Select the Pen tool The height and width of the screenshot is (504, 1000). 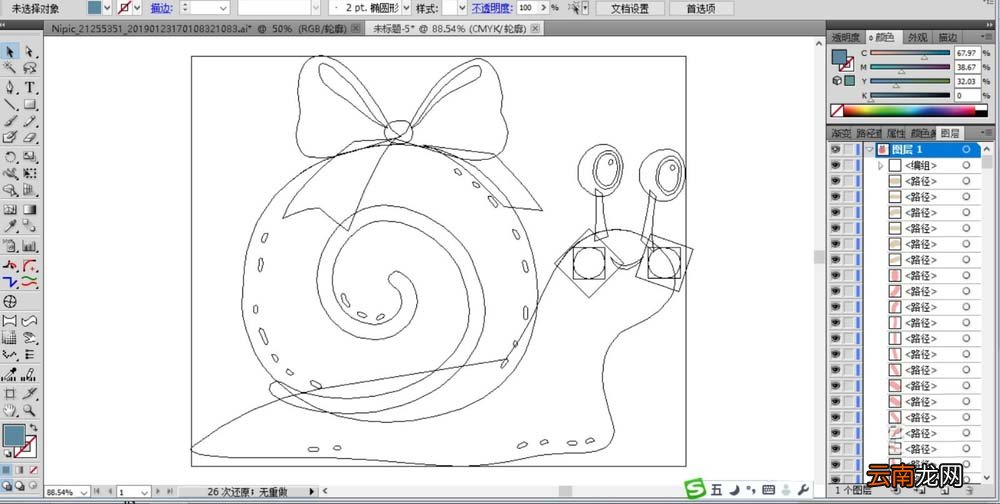[x=10, y=87]
